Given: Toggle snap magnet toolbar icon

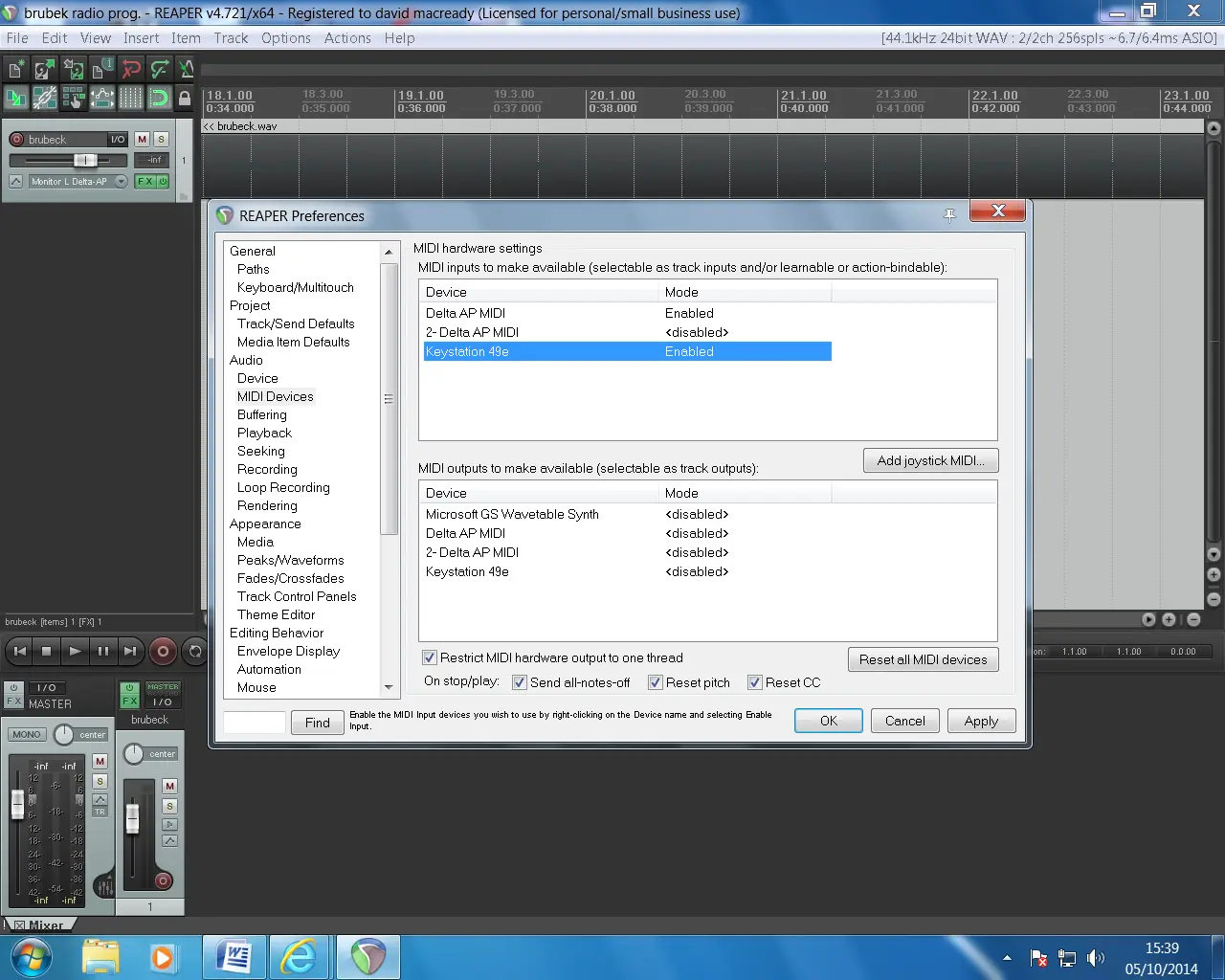Looking at the screenshot, I should click(160, 97).
